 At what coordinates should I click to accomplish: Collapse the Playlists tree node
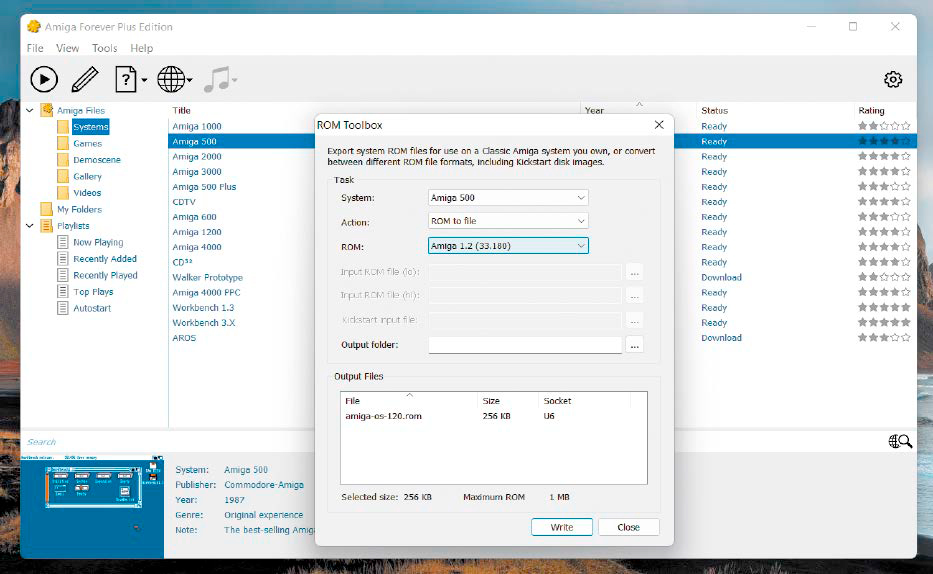pos(30,226)
